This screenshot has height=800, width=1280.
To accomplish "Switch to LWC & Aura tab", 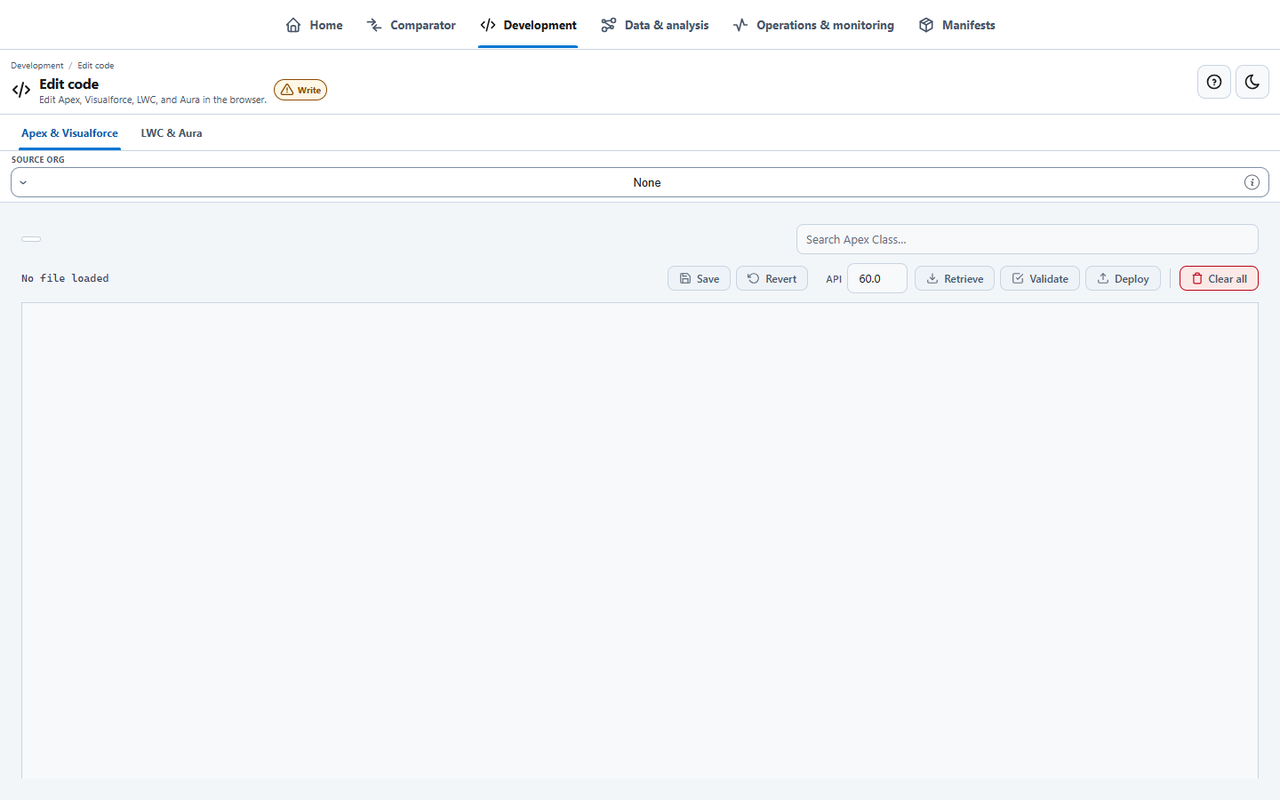I will pos(171,133).
